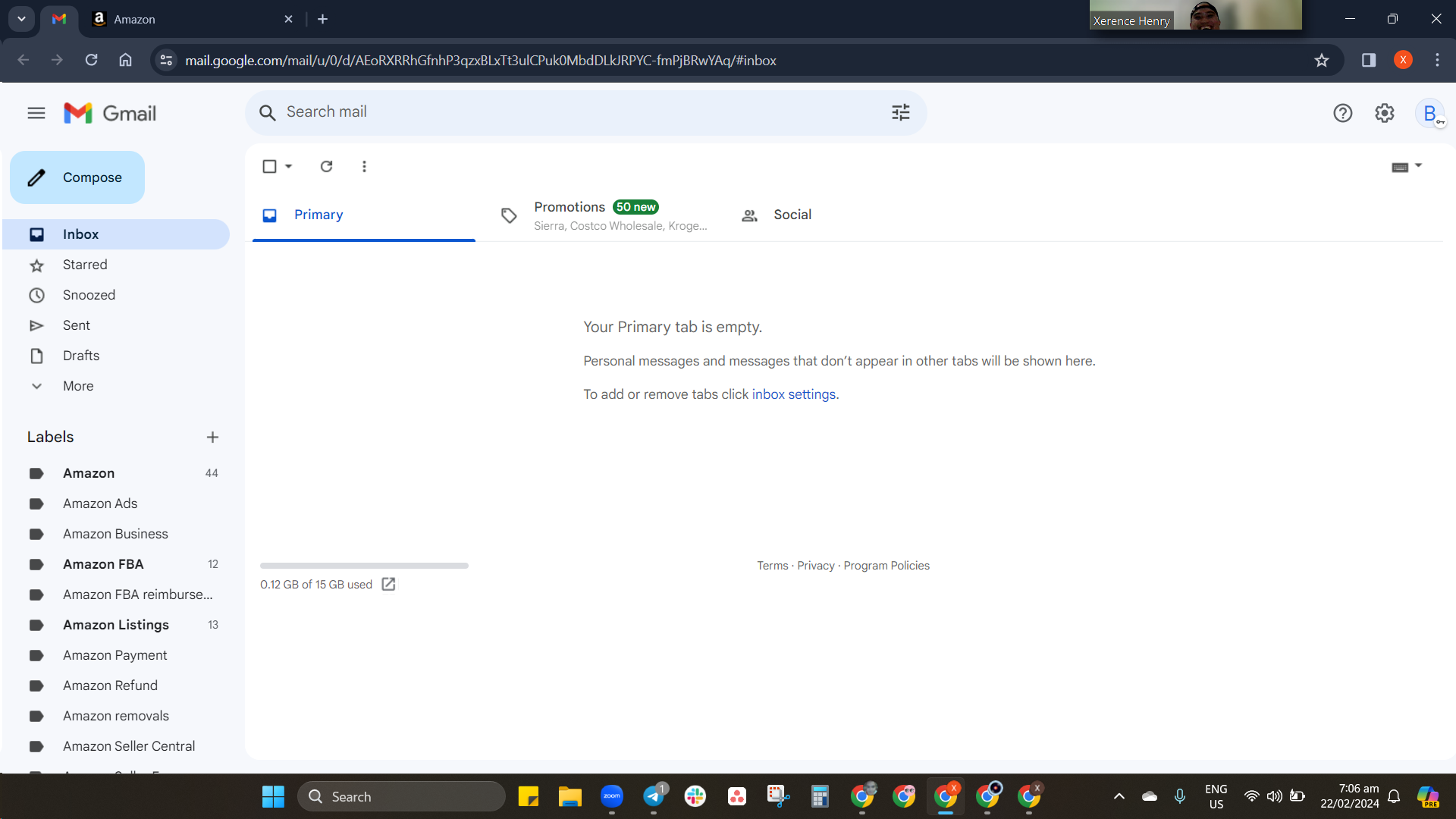This screenshot has height=819, width=1456.
Task: Click in the Search mail field
Action: point(585,113)
